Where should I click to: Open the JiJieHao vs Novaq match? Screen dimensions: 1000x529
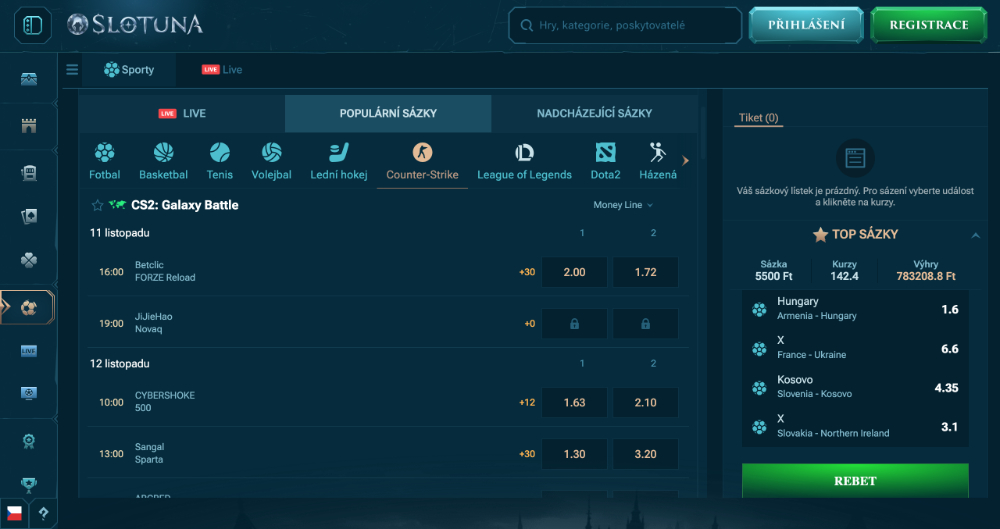pos(154,323)
